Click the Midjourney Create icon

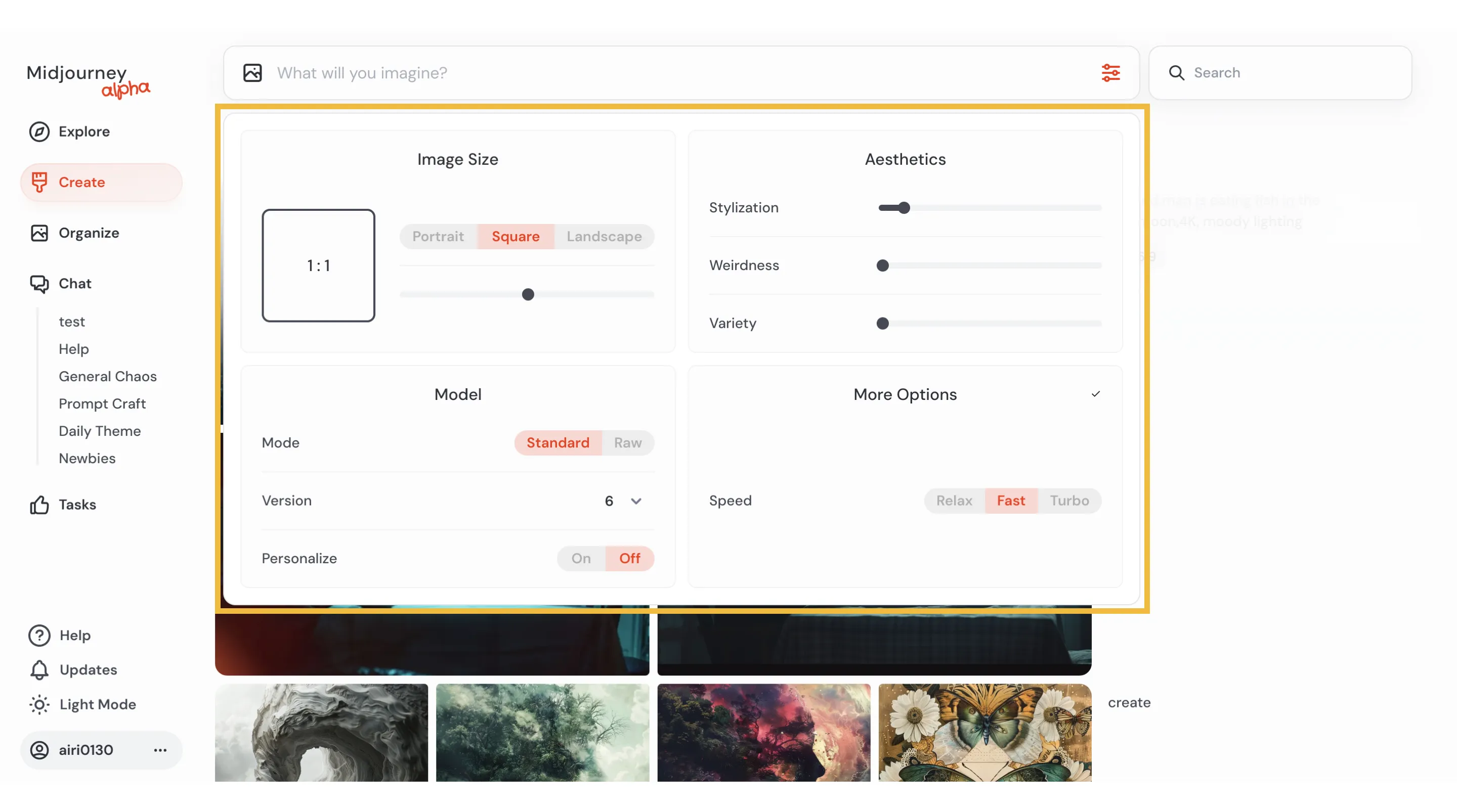coord(38,181)
